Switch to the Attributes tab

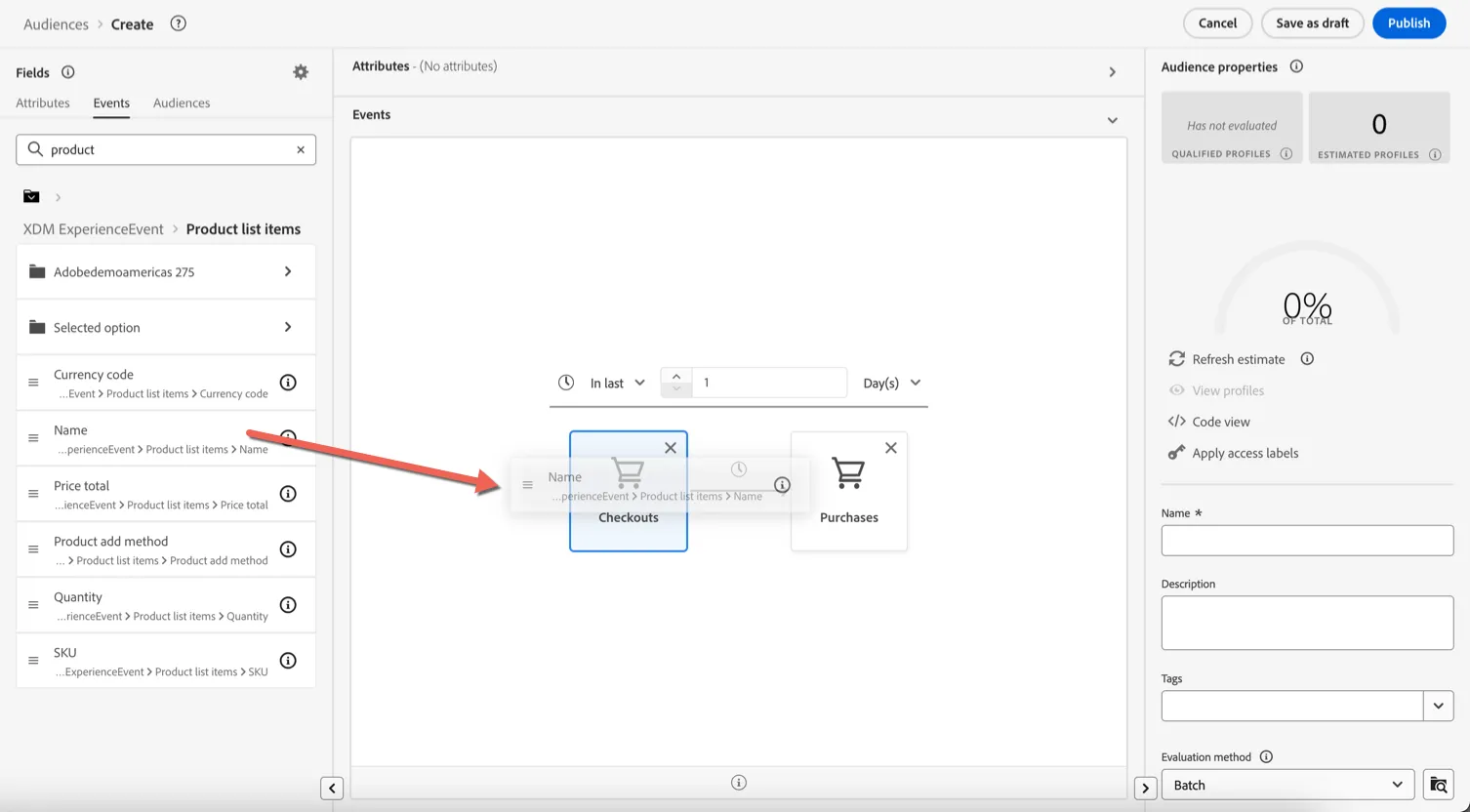coord(43,102)
